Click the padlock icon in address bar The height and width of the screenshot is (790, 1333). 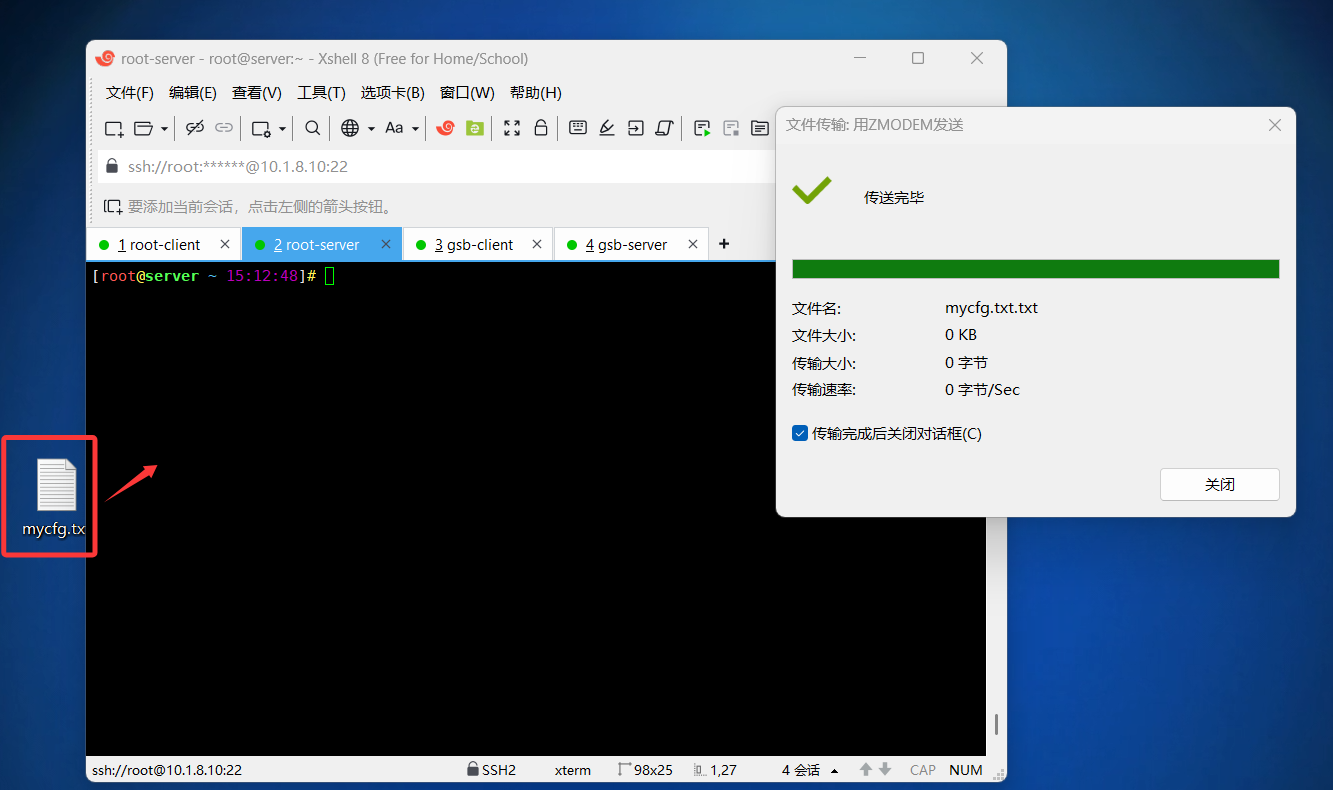click(112, 167)
